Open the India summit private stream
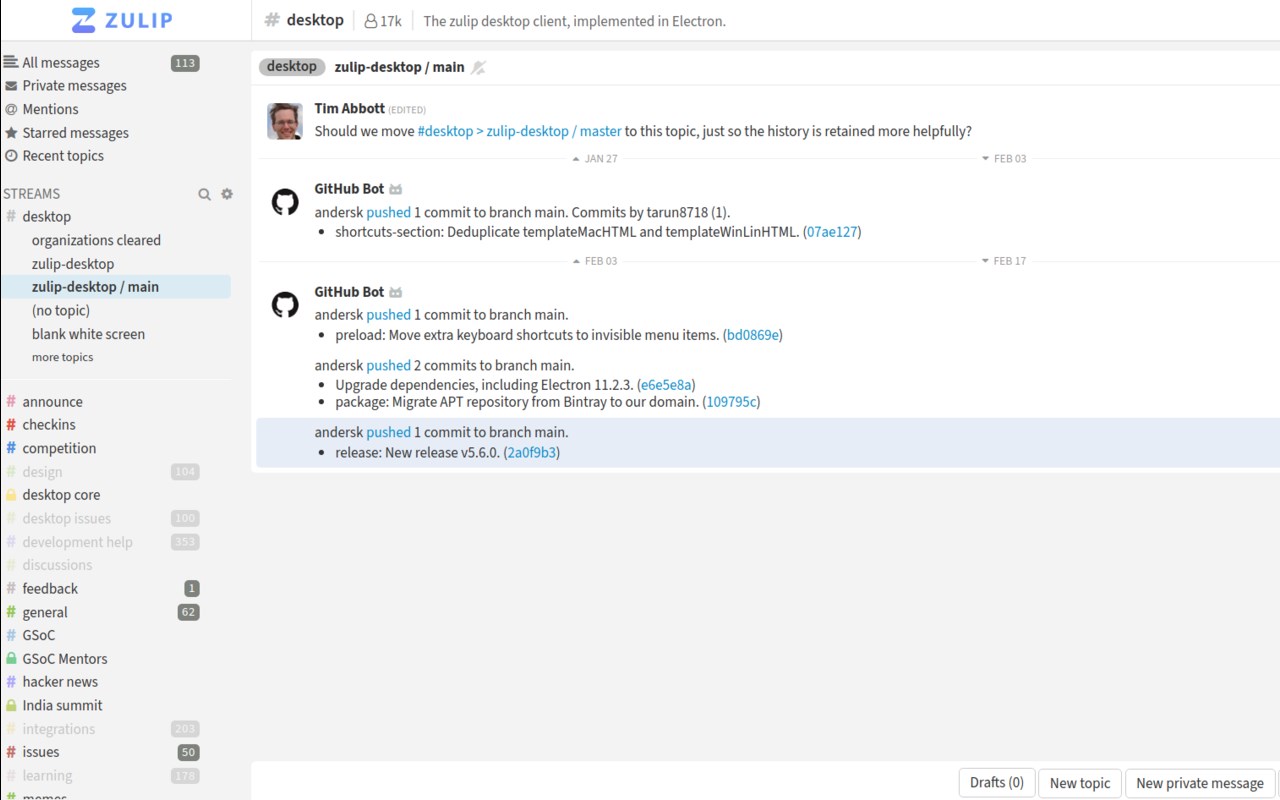The width and height of the screenshot is (1280, 800). (62, 705)
